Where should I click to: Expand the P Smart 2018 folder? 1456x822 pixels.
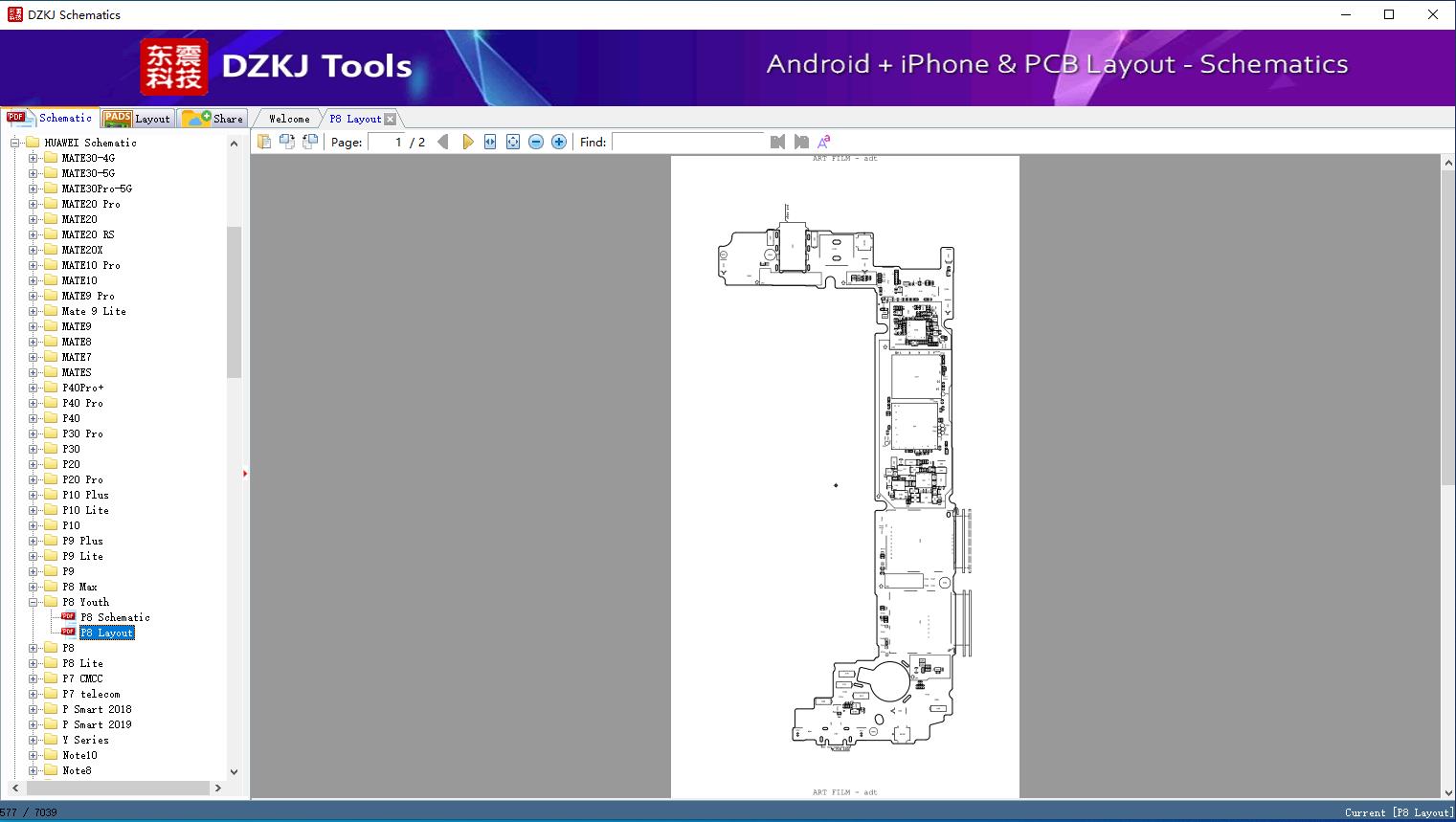[x=33, y=709]
